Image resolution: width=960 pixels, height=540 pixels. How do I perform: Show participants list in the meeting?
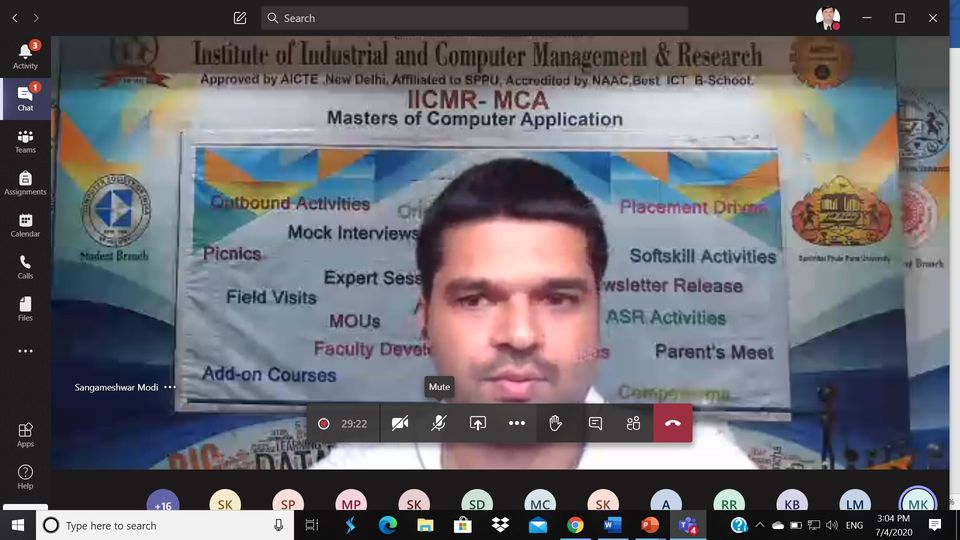[633, 423]
